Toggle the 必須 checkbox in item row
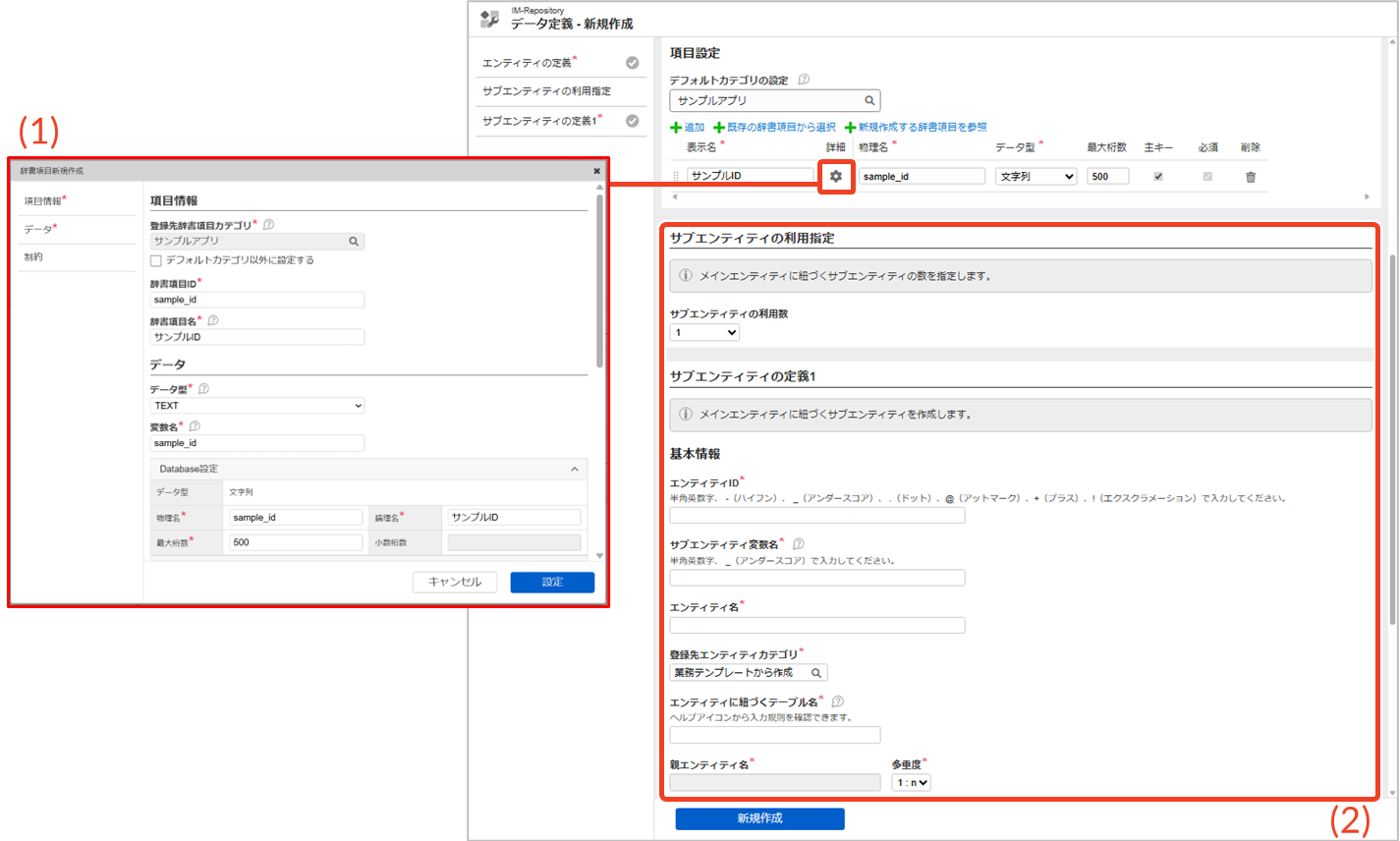This screenshot has width=1400, height=841. [x=1207, y=177]
